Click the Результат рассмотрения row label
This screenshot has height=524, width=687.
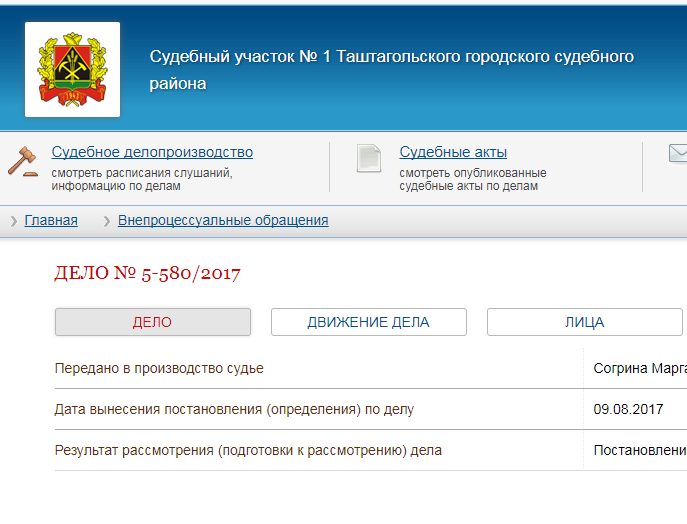click(247, 450)
